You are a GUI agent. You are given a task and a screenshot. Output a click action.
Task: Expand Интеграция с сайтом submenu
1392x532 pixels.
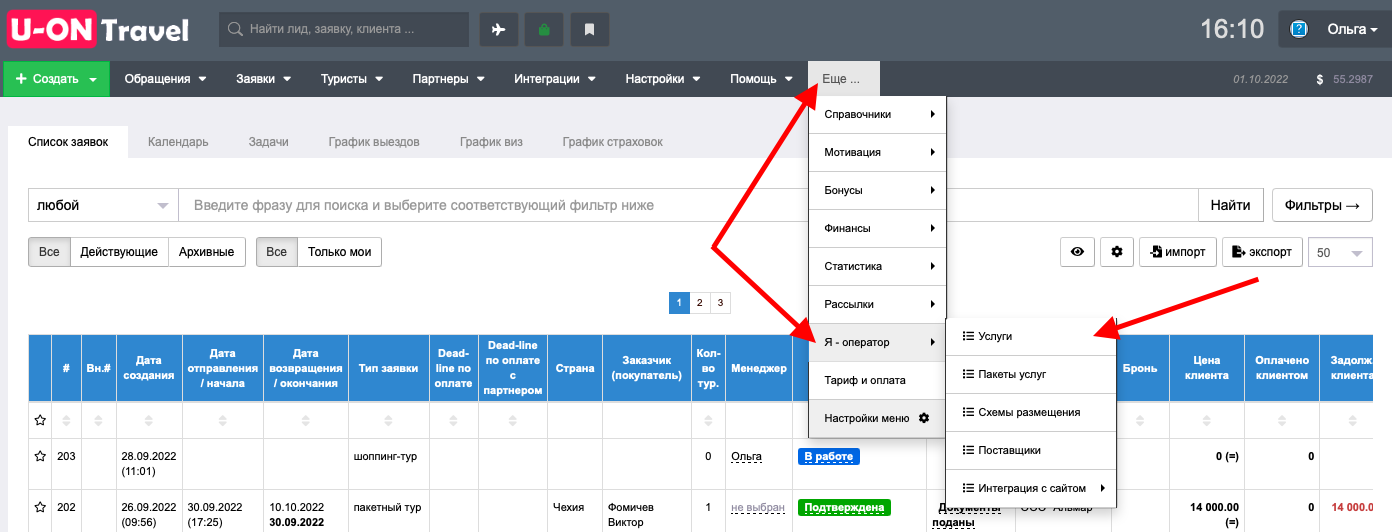click(1031, 488)
